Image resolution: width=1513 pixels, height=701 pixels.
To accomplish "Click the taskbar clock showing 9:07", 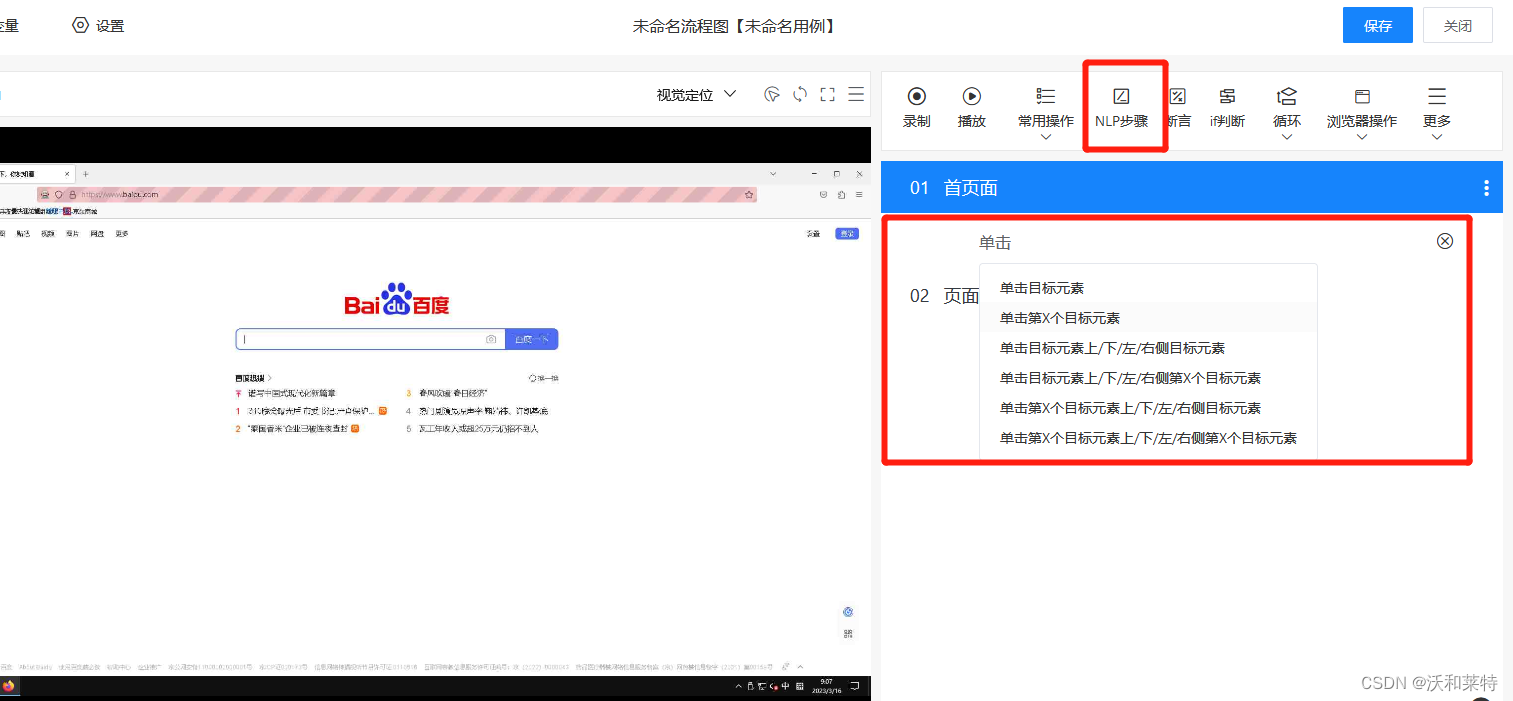I will tap(825, 686).
